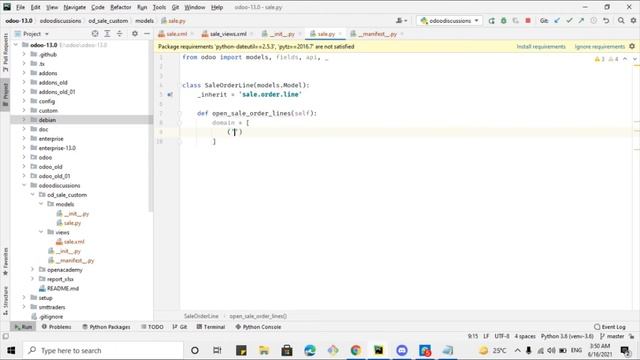The image size is (640, 360).
Task: Click in the Windows search box
Action: coord(102,350)
